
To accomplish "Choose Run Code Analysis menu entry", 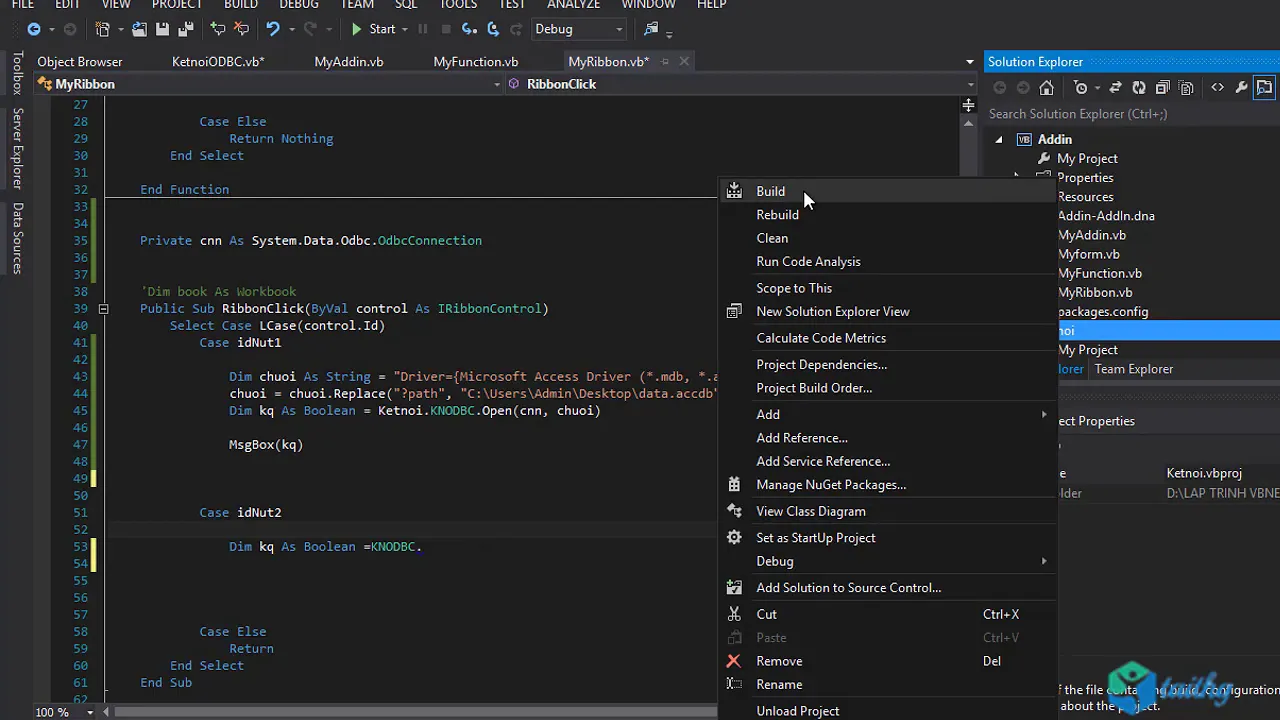I will (888, 262).
